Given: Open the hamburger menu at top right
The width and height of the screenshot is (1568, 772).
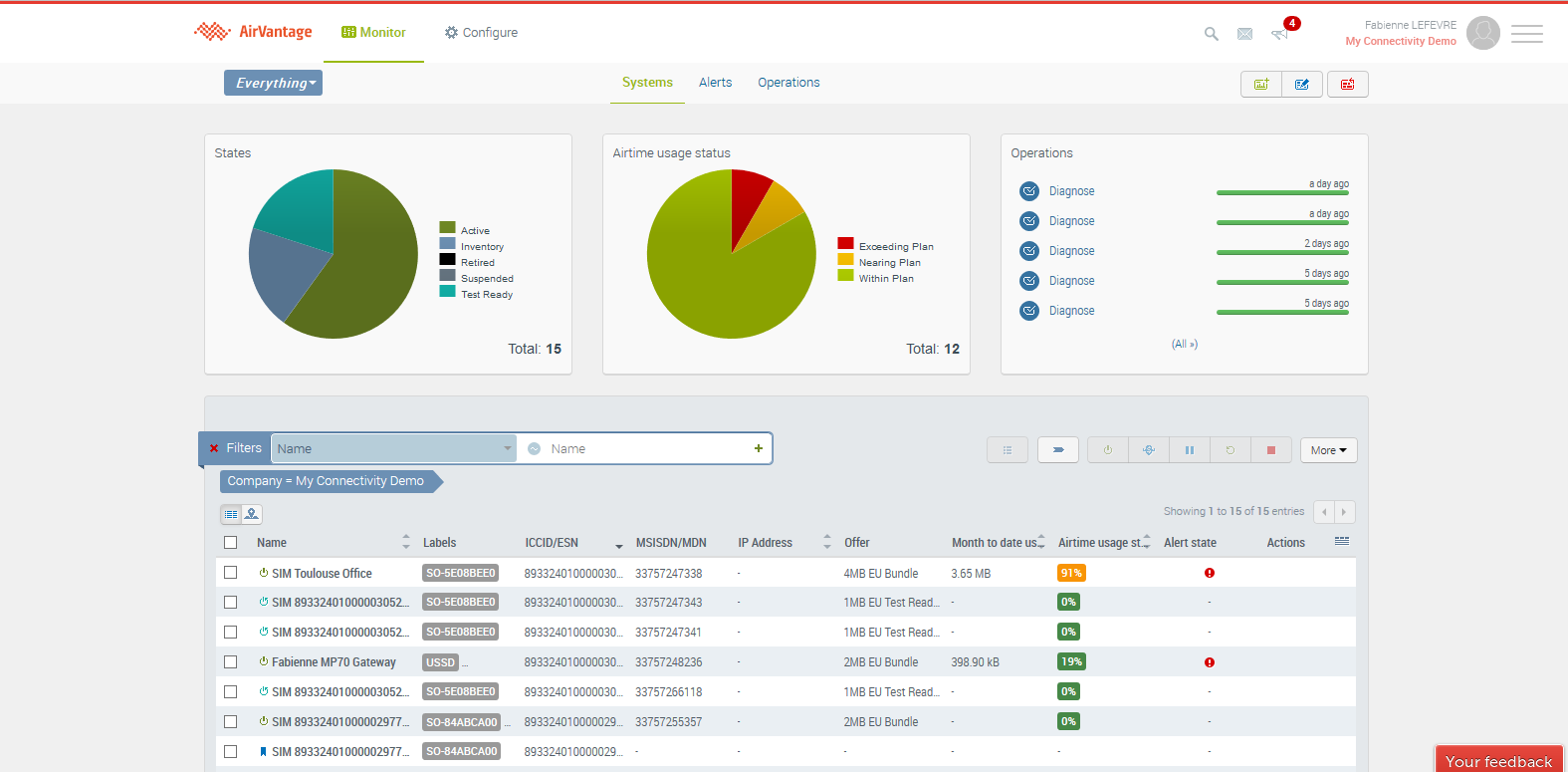Looking at the screenshot, I should click(x=1526, y=34).
